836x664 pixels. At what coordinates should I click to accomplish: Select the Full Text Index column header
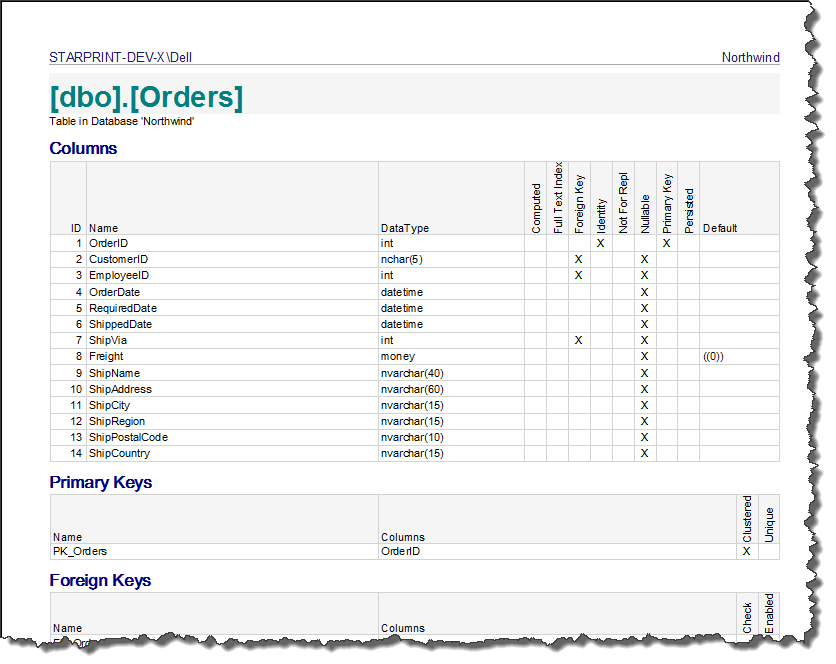click(558, 197)
